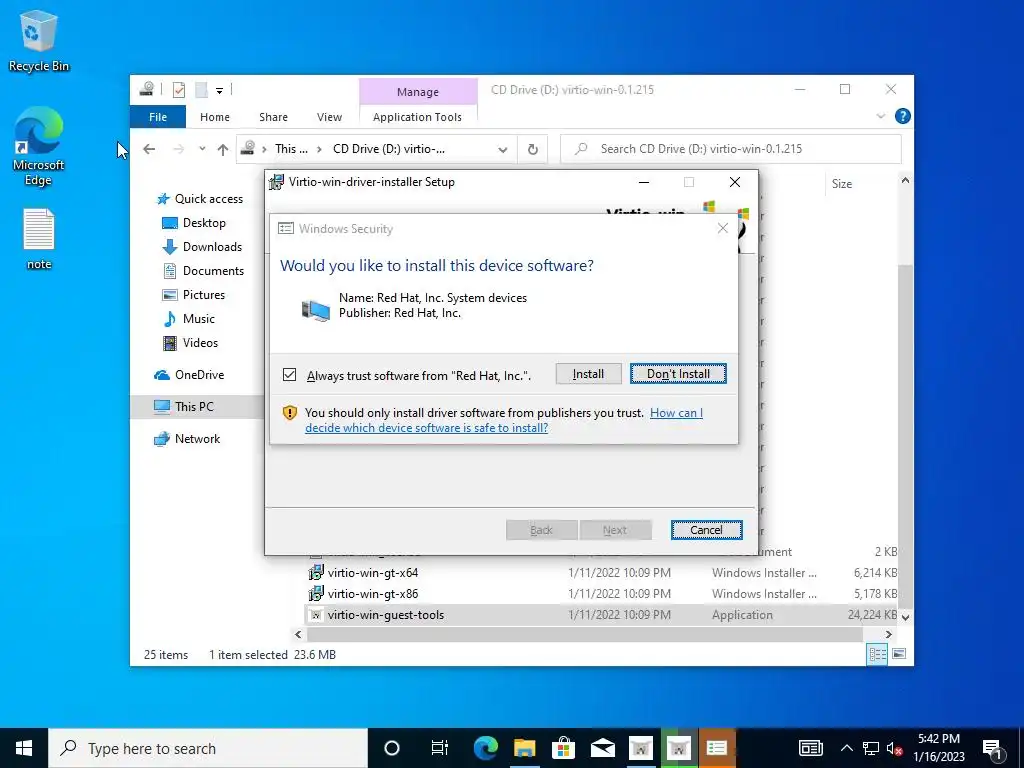Viewport: 1024px width, 768px height.
Task: Open File Explorer from taskbar
Action: click(524, 748)
